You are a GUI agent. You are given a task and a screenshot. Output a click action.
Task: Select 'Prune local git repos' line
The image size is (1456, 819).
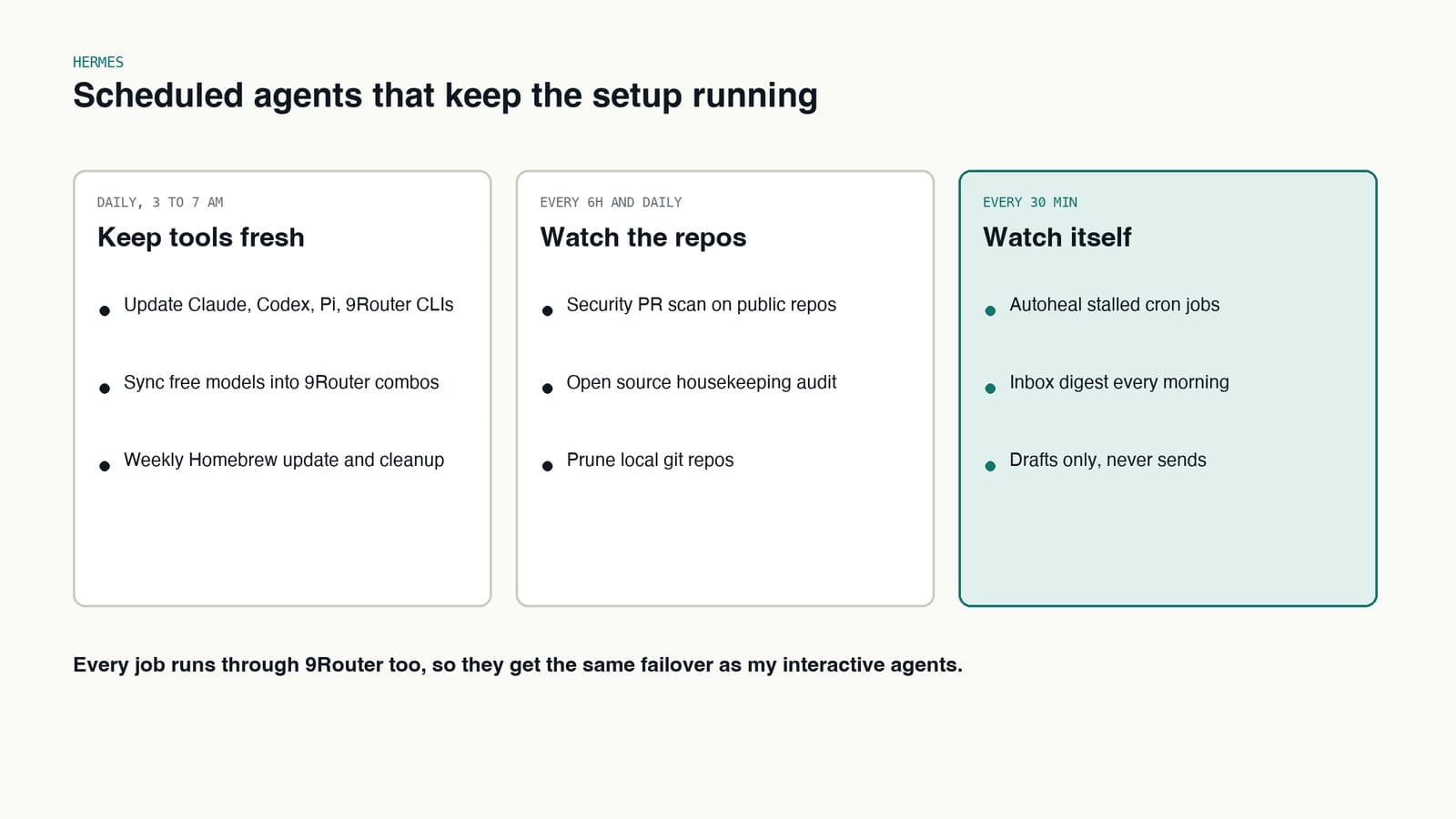650,460
